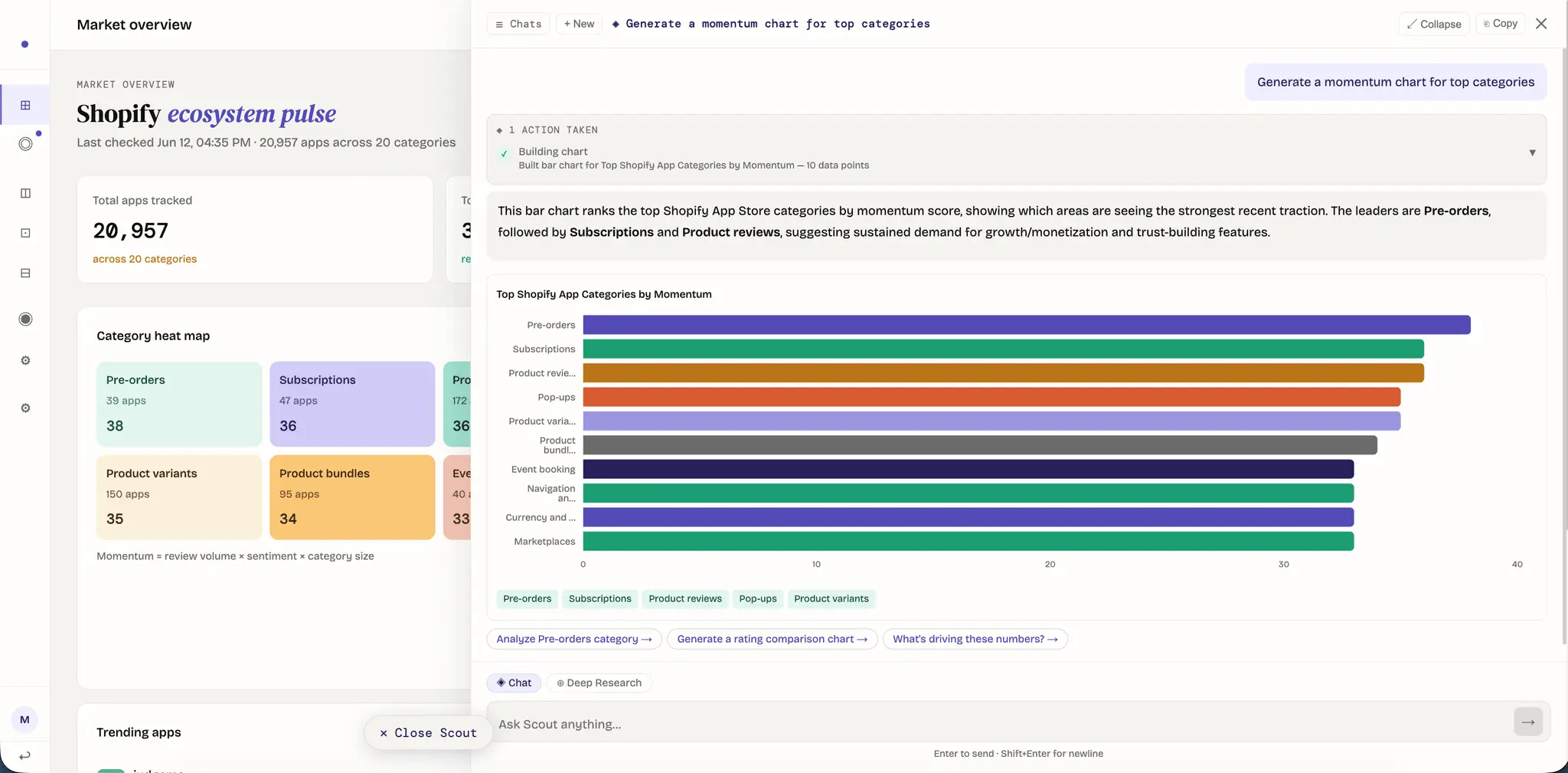This screenshot has height=773, width=1568.
Task: Select the two-column layout sidebar icon
Action: 25,193
